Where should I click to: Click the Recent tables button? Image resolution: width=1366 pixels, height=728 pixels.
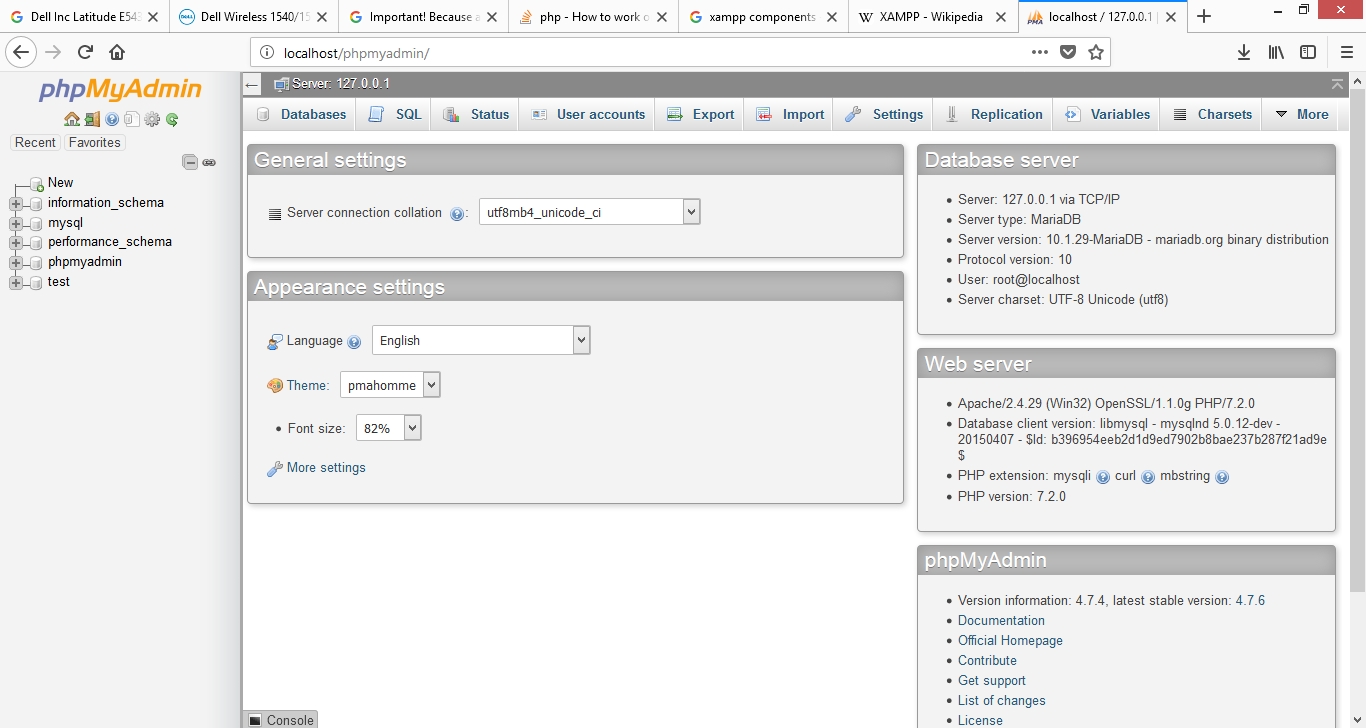[x=35, y=143]
